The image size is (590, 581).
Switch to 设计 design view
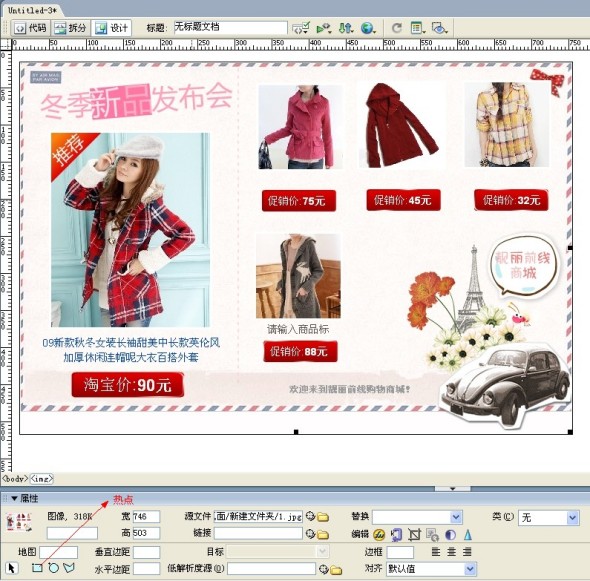[x=111, y=28]
